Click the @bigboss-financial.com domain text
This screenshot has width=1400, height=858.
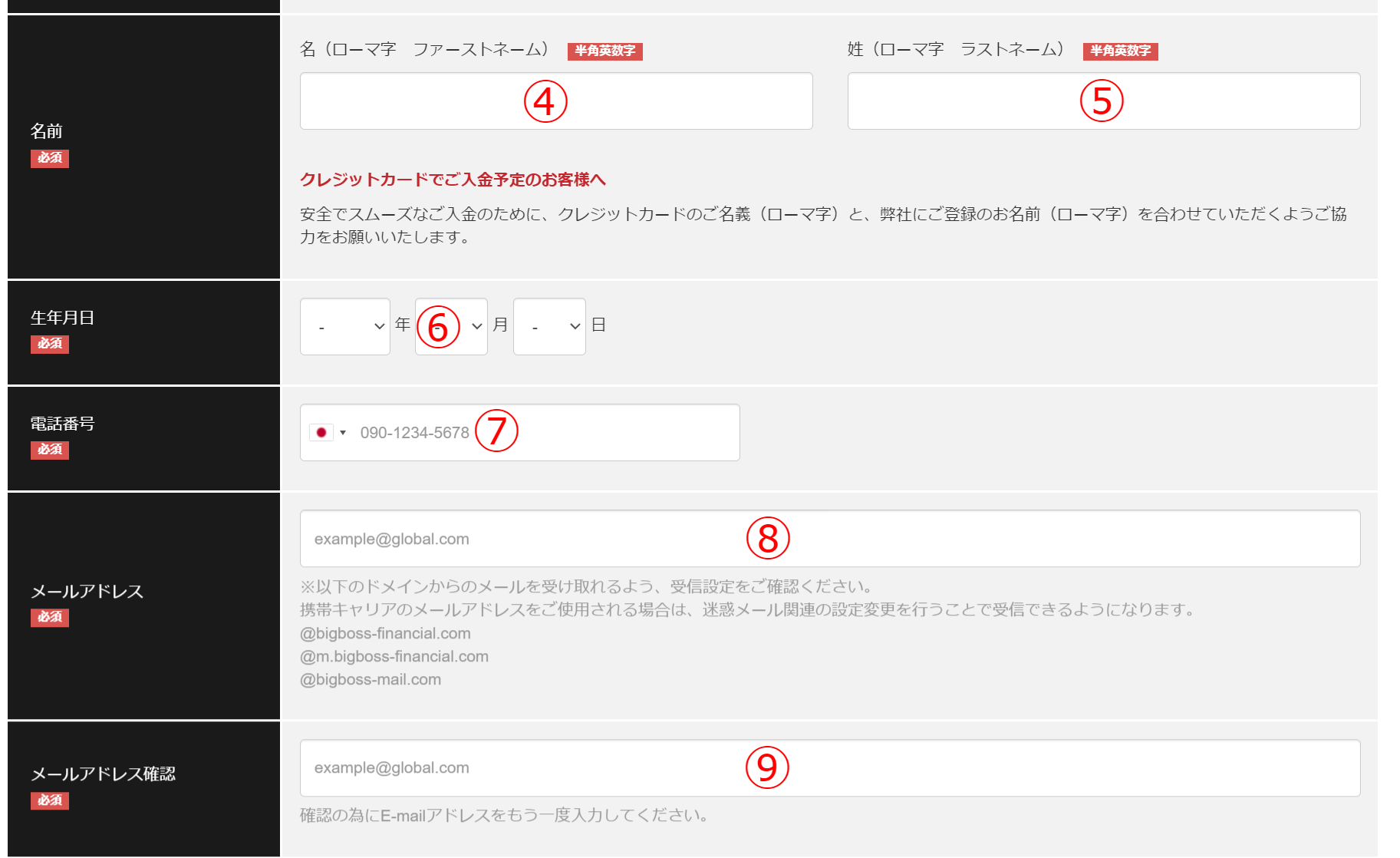(385, 634)
